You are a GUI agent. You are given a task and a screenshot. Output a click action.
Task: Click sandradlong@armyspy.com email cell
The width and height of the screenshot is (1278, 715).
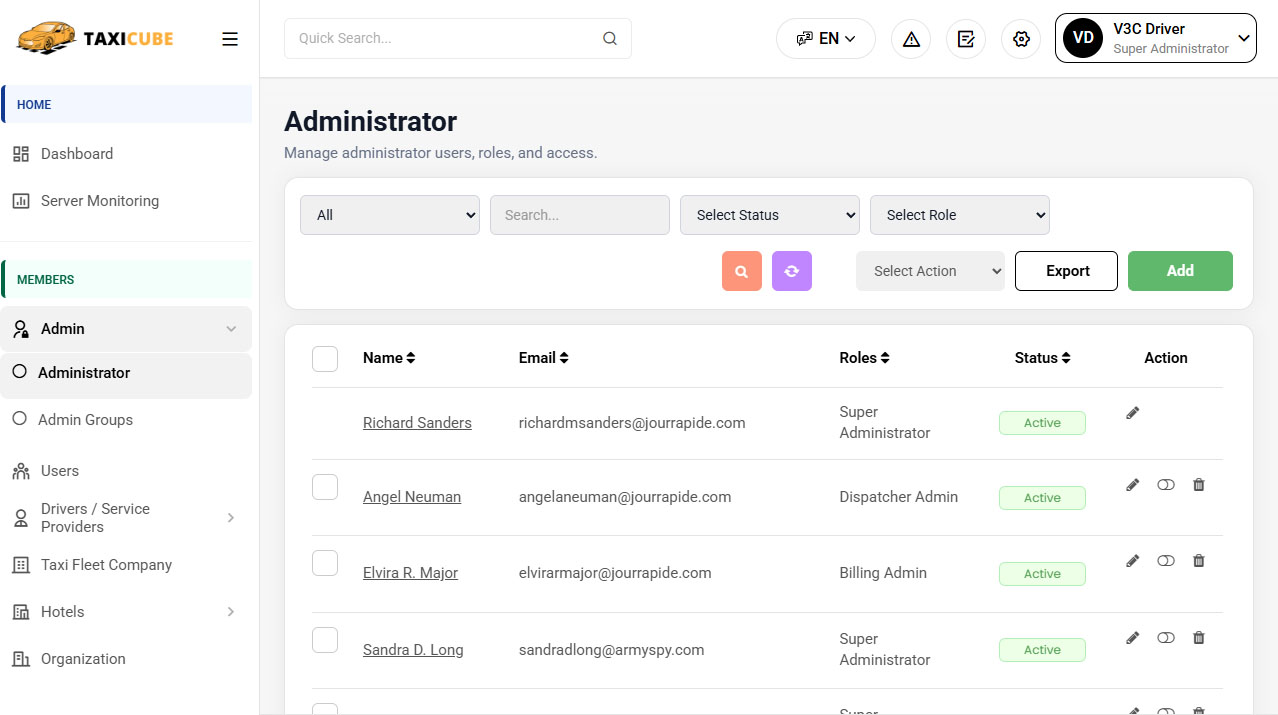click(x=611, y=650)
